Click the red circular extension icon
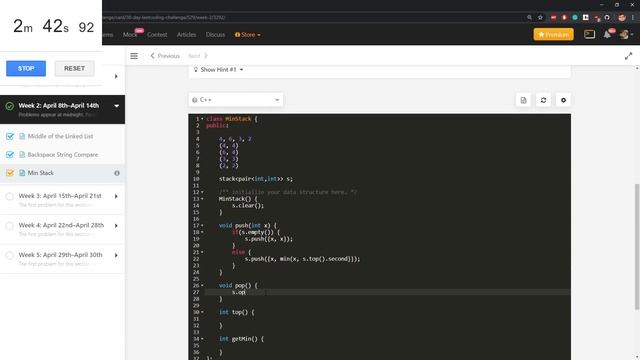640x360 pixels. click(564, 18)
